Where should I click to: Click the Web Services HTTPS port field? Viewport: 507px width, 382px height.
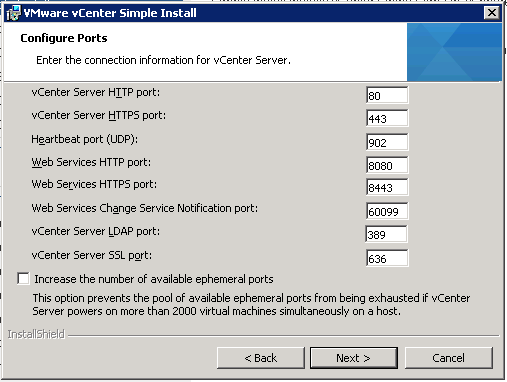point(387,187)
